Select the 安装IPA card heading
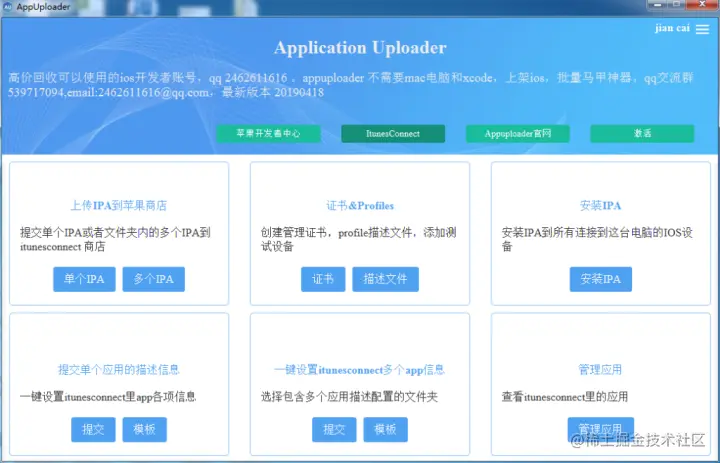Screen dimensions: 720x463 [601, 205]
